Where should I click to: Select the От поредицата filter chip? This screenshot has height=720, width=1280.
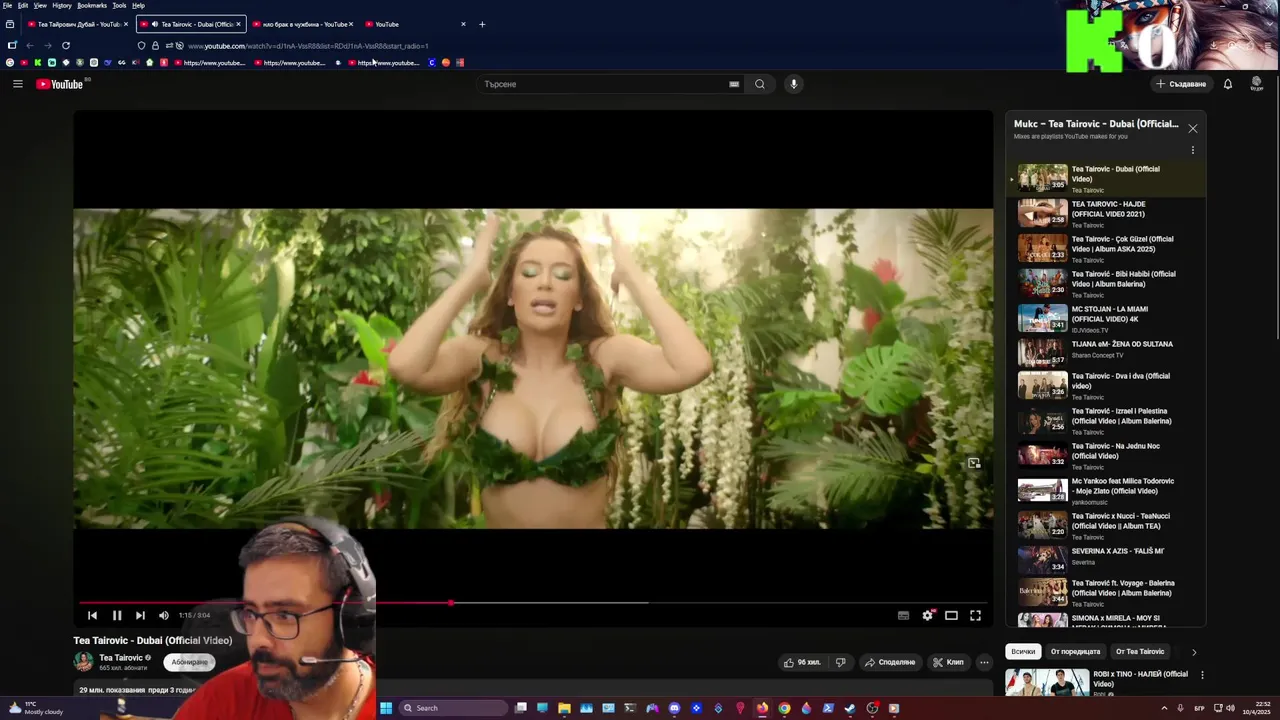pos(1075,652)
